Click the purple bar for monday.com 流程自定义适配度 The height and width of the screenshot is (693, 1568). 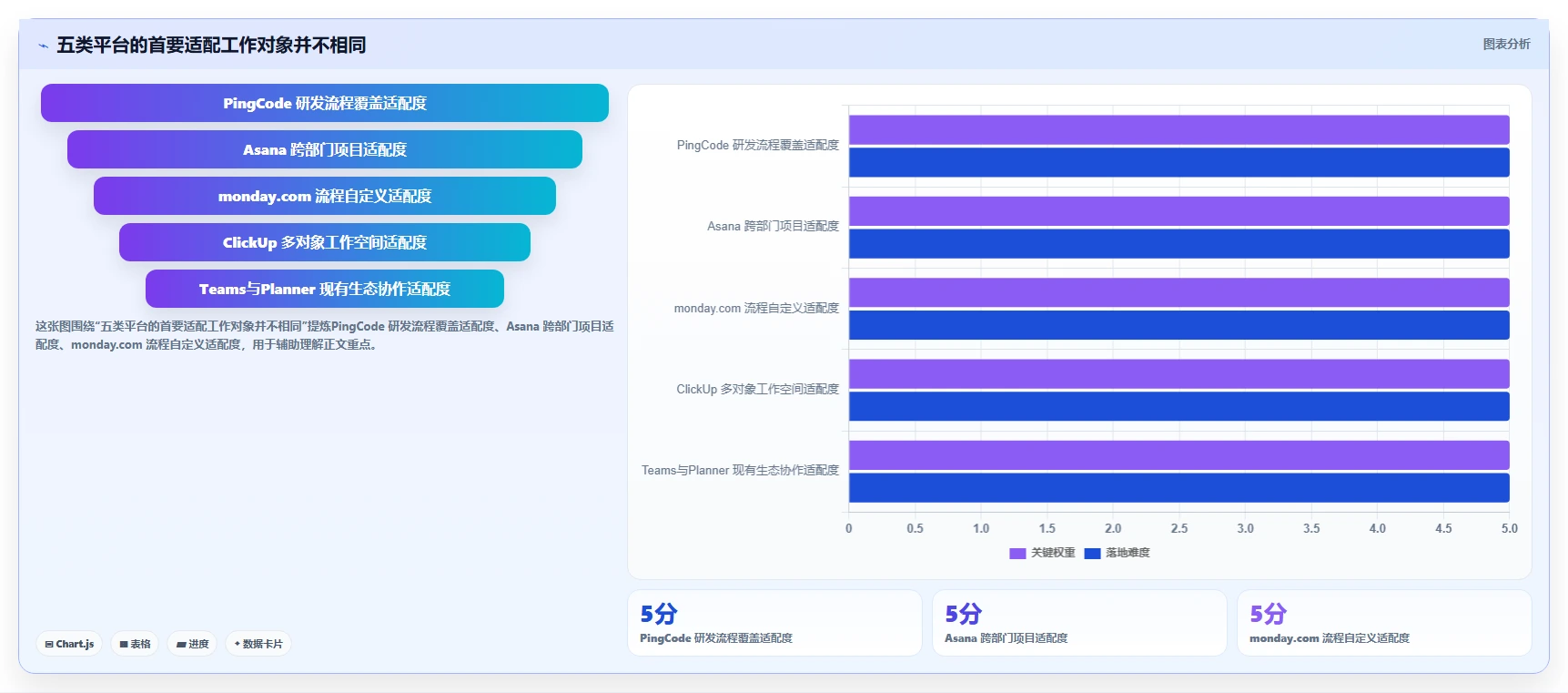[1179, 292]
